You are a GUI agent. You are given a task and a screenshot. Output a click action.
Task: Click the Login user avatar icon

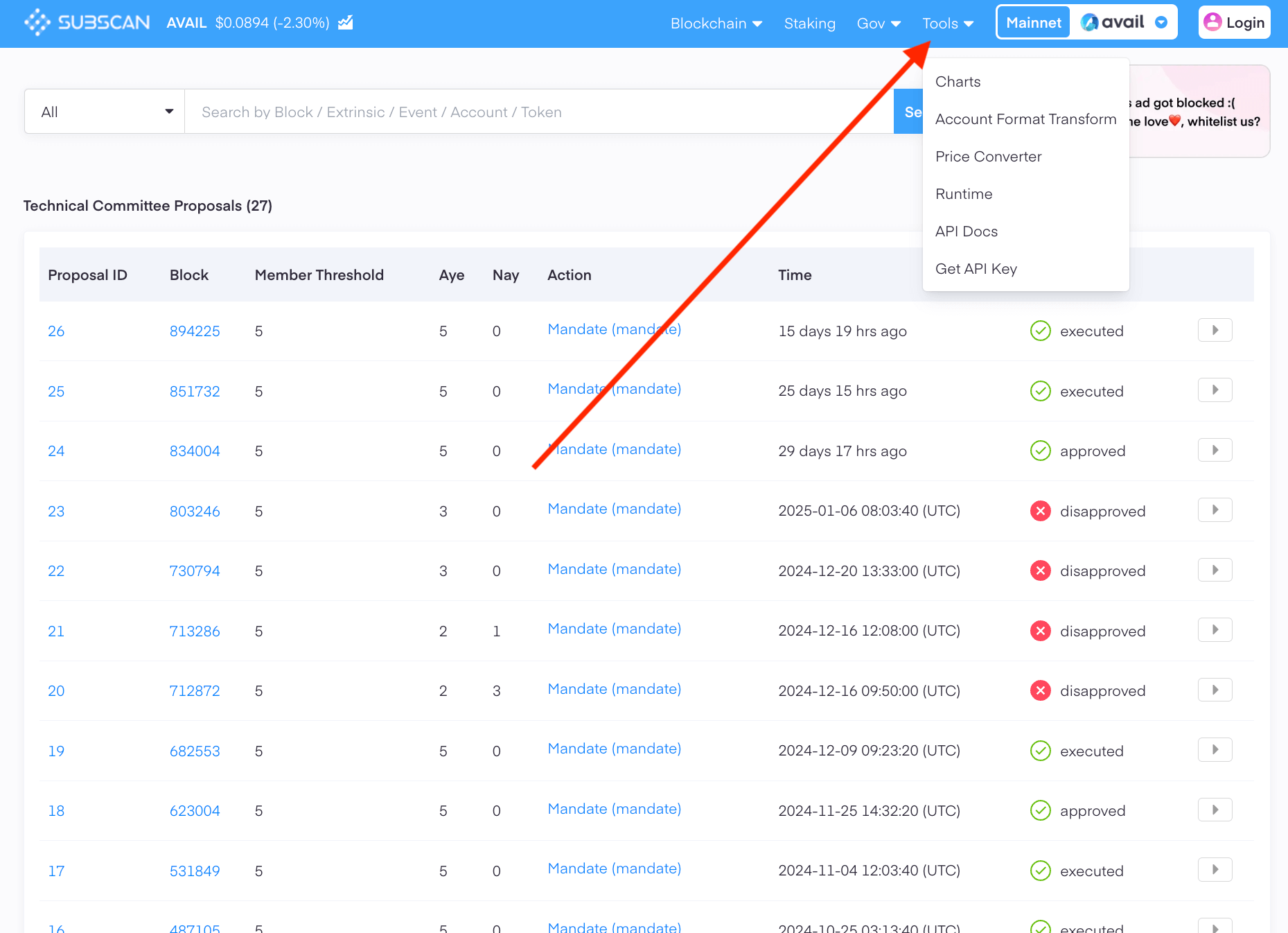click(1212, 23)
